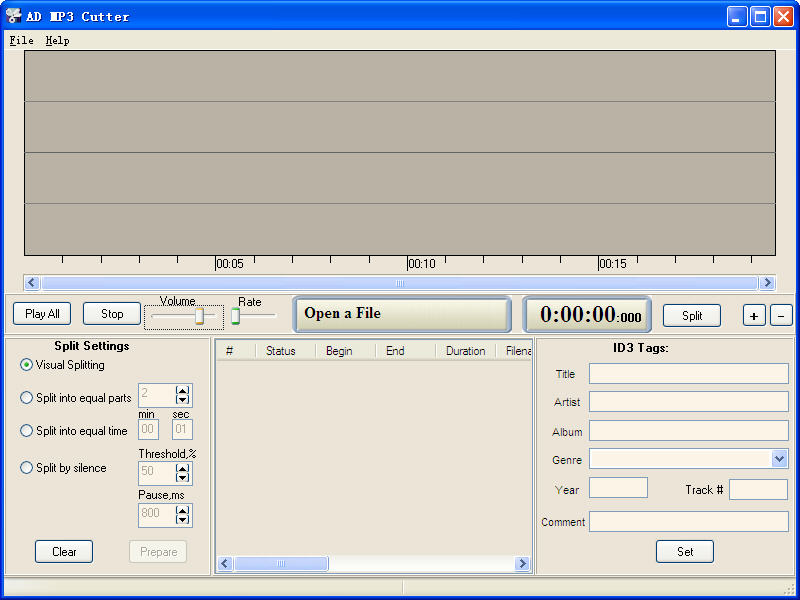Stop playback with Stop button

pos(112,314)
